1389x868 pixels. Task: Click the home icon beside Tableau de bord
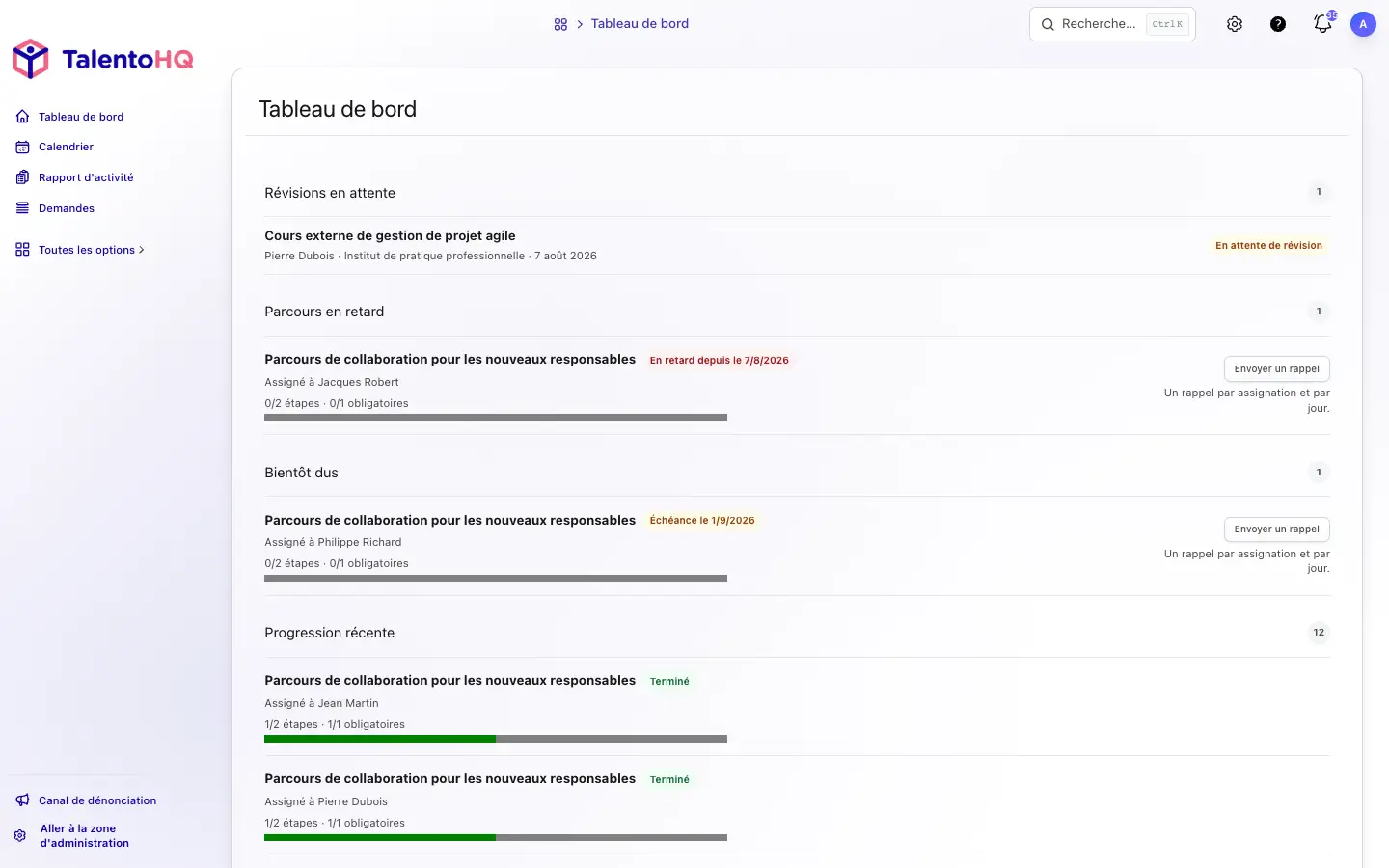pos(22,117)
